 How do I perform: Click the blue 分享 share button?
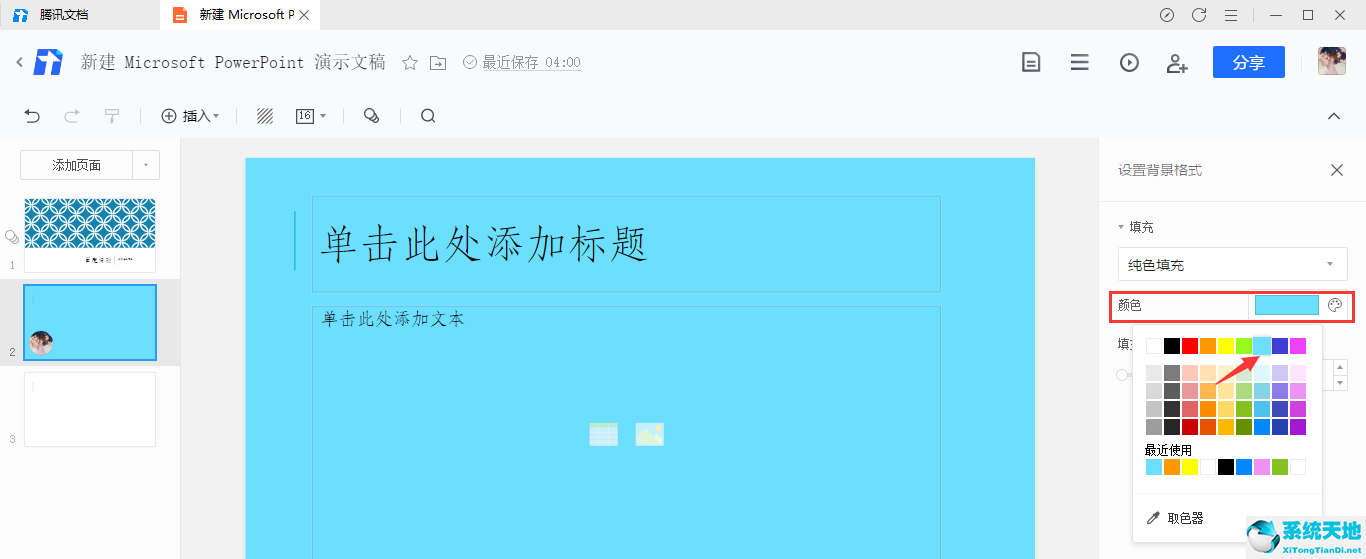point(1249,62)
